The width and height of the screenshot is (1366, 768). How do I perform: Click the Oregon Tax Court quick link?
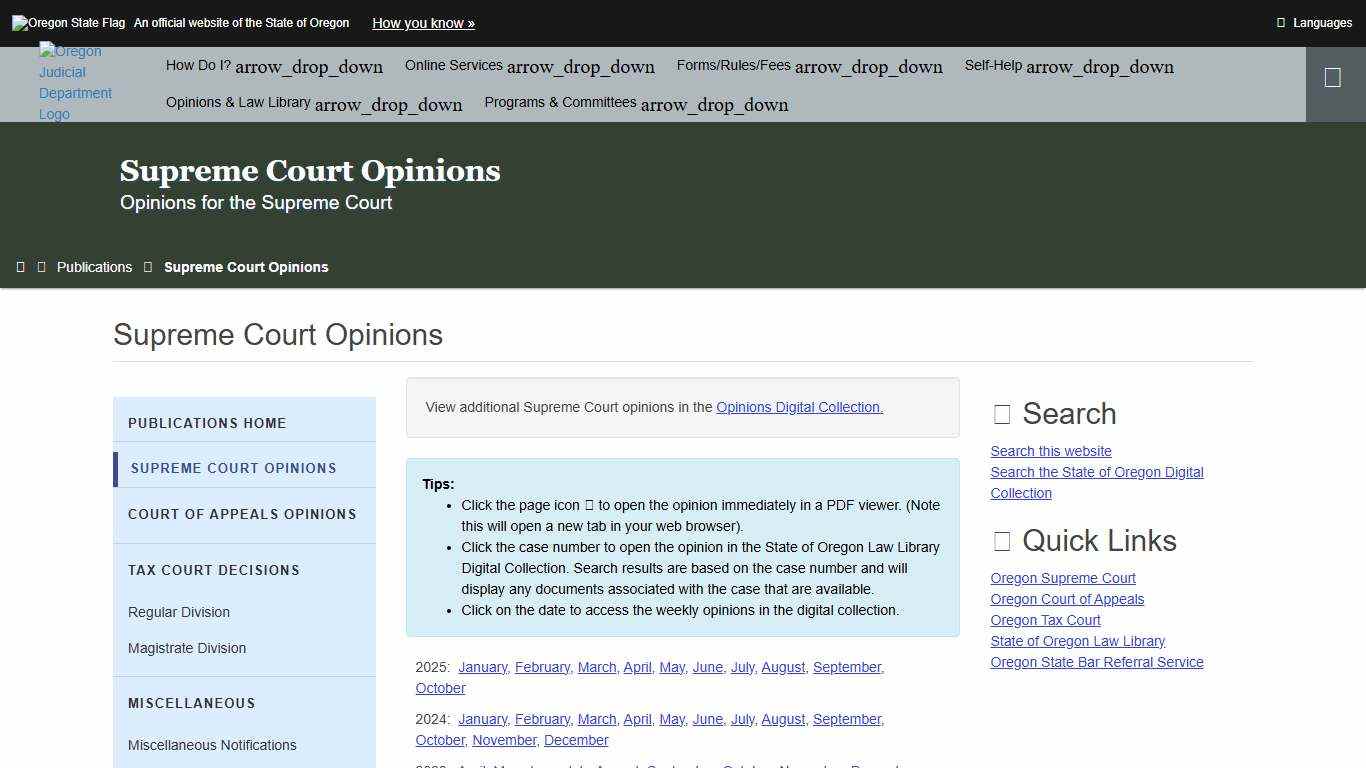[1044, 619]
